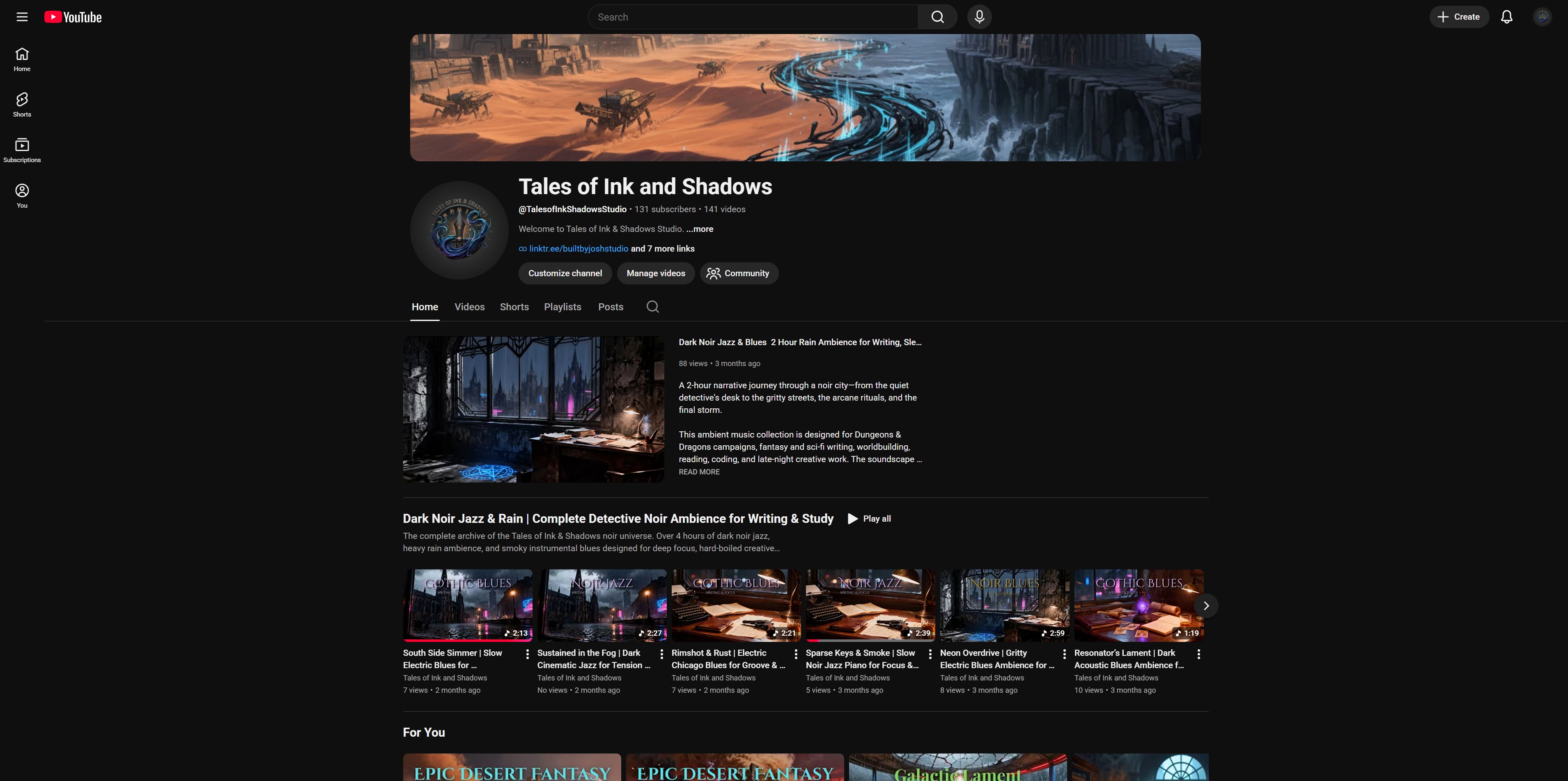Screen dimensions: 1568x781
Task: Open the Community button
Action: [x=739, y=273]
